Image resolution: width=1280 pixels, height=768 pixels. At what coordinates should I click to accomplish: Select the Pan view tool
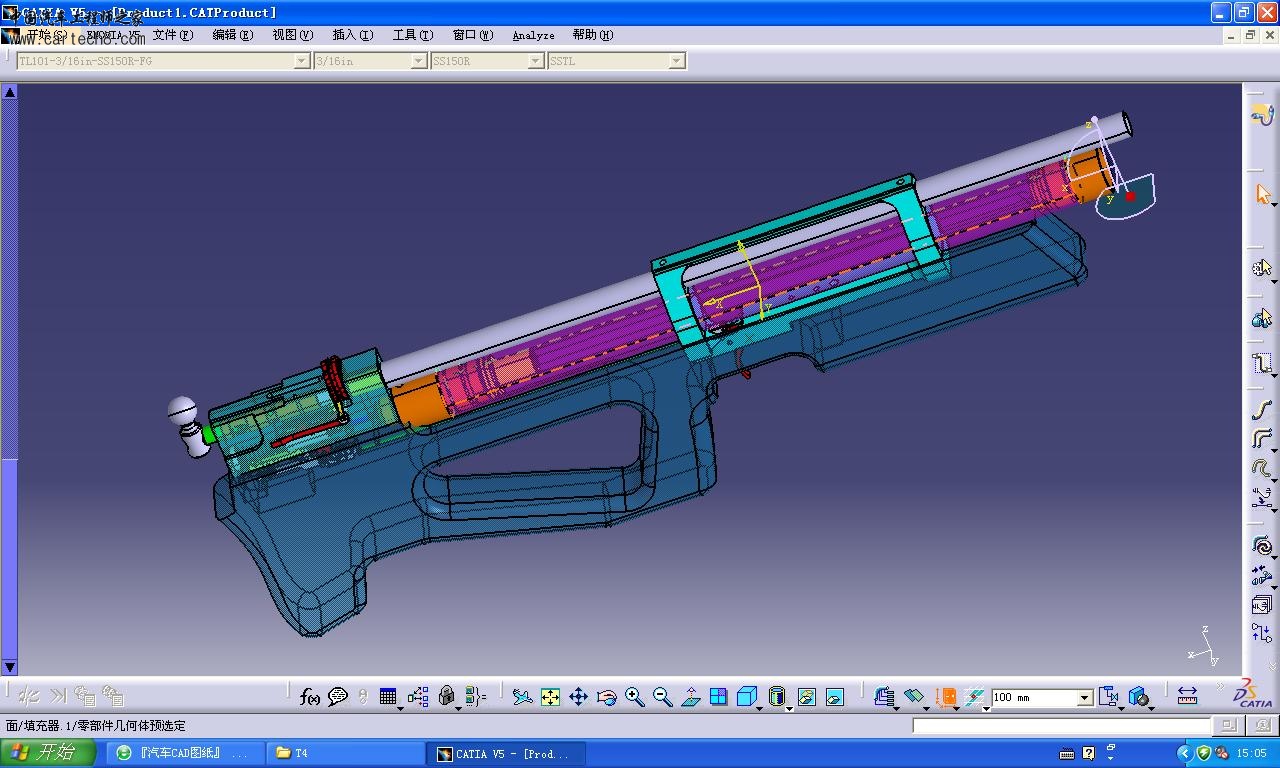[x=578, y=697]
